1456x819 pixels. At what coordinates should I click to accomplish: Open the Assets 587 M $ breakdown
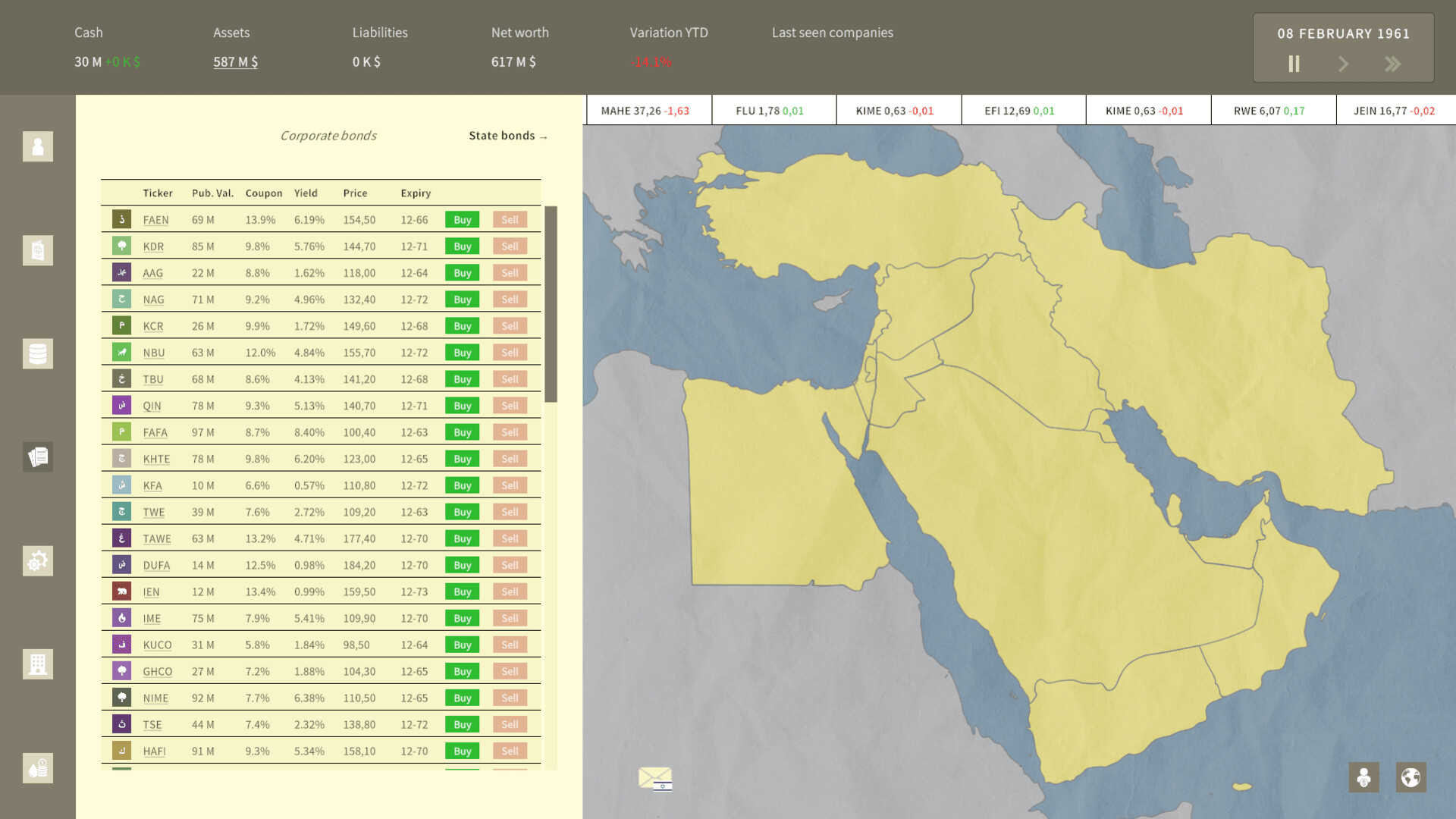235,62
